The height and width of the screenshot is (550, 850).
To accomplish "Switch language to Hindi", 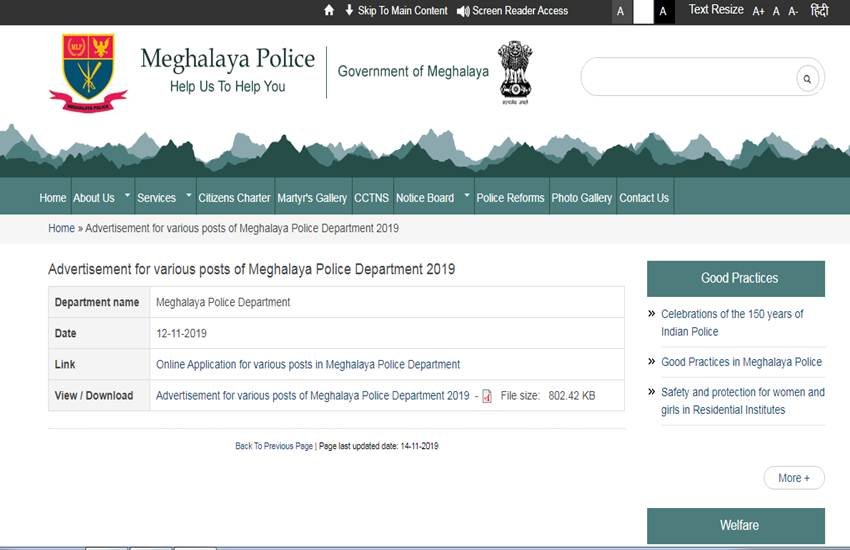I will point(819,10).
